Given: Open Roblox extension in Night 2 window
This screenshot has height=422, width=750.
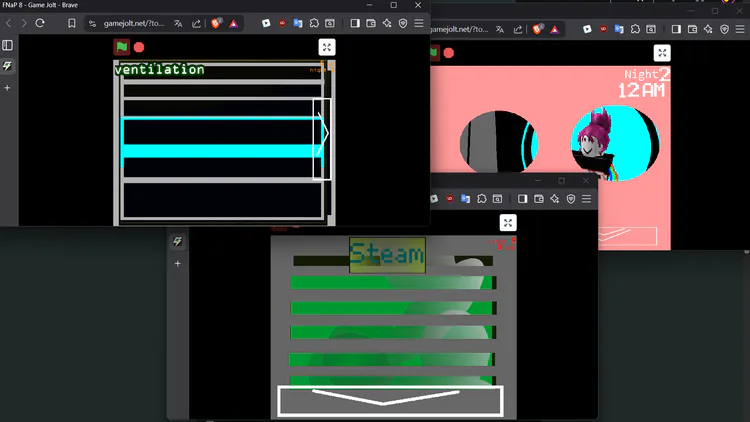Looking at the screenshot, I should tap(587, 30).
